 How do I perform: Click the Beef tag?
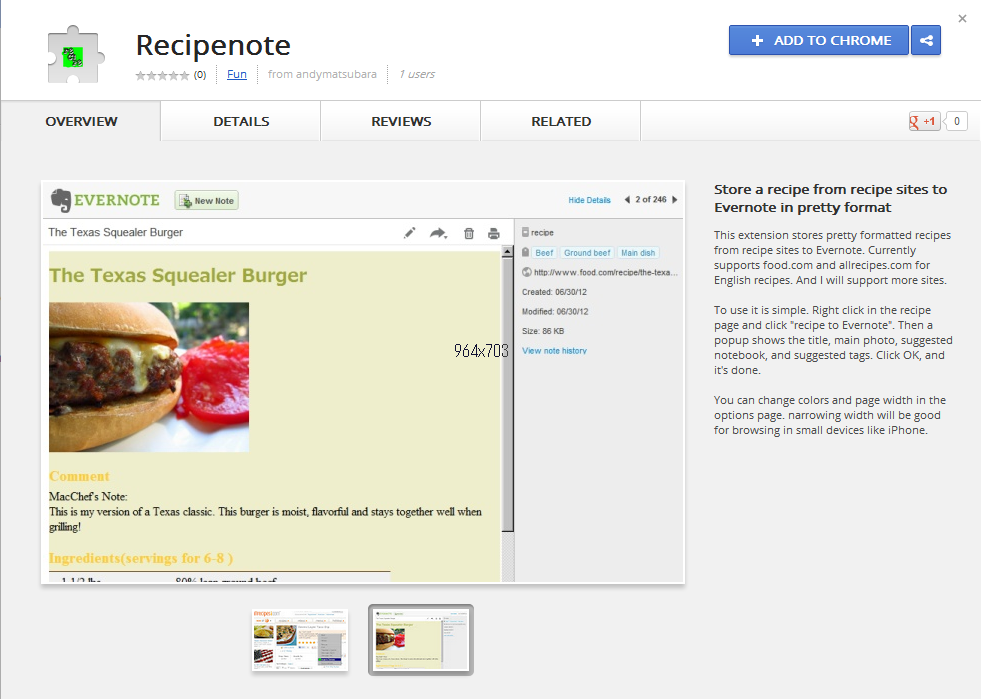point(544,253)
